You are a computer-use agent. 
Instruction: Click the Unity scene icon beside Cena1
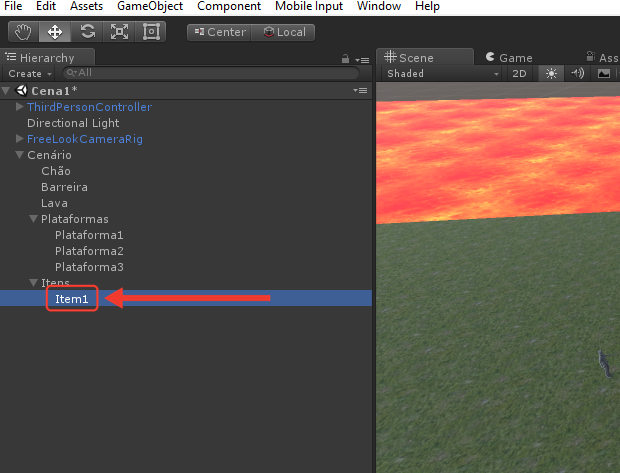pyautogui.click(x=21, y=91)
